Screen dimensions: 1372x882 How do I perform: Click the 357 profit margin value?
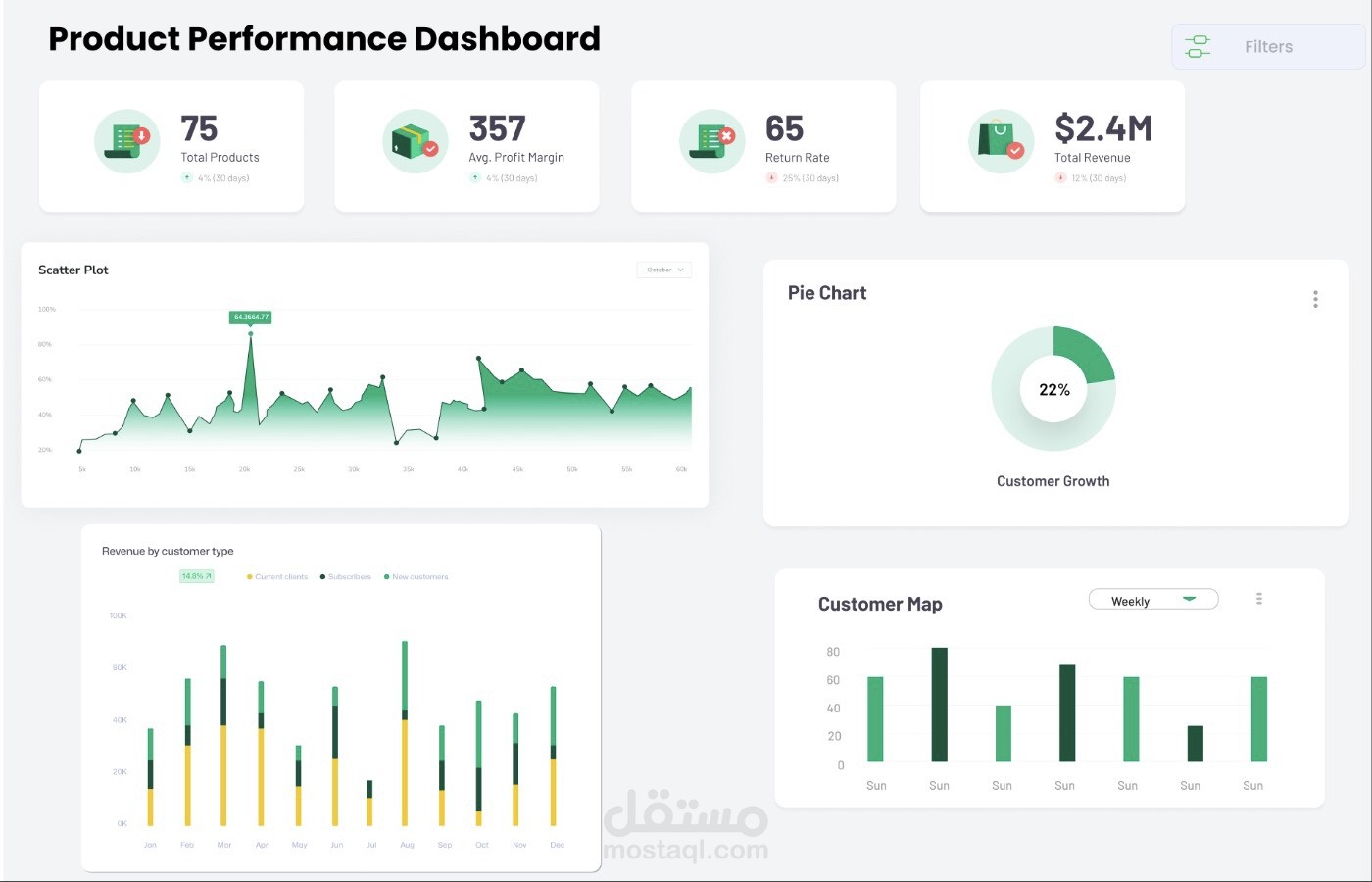click(x=497, y=128)
